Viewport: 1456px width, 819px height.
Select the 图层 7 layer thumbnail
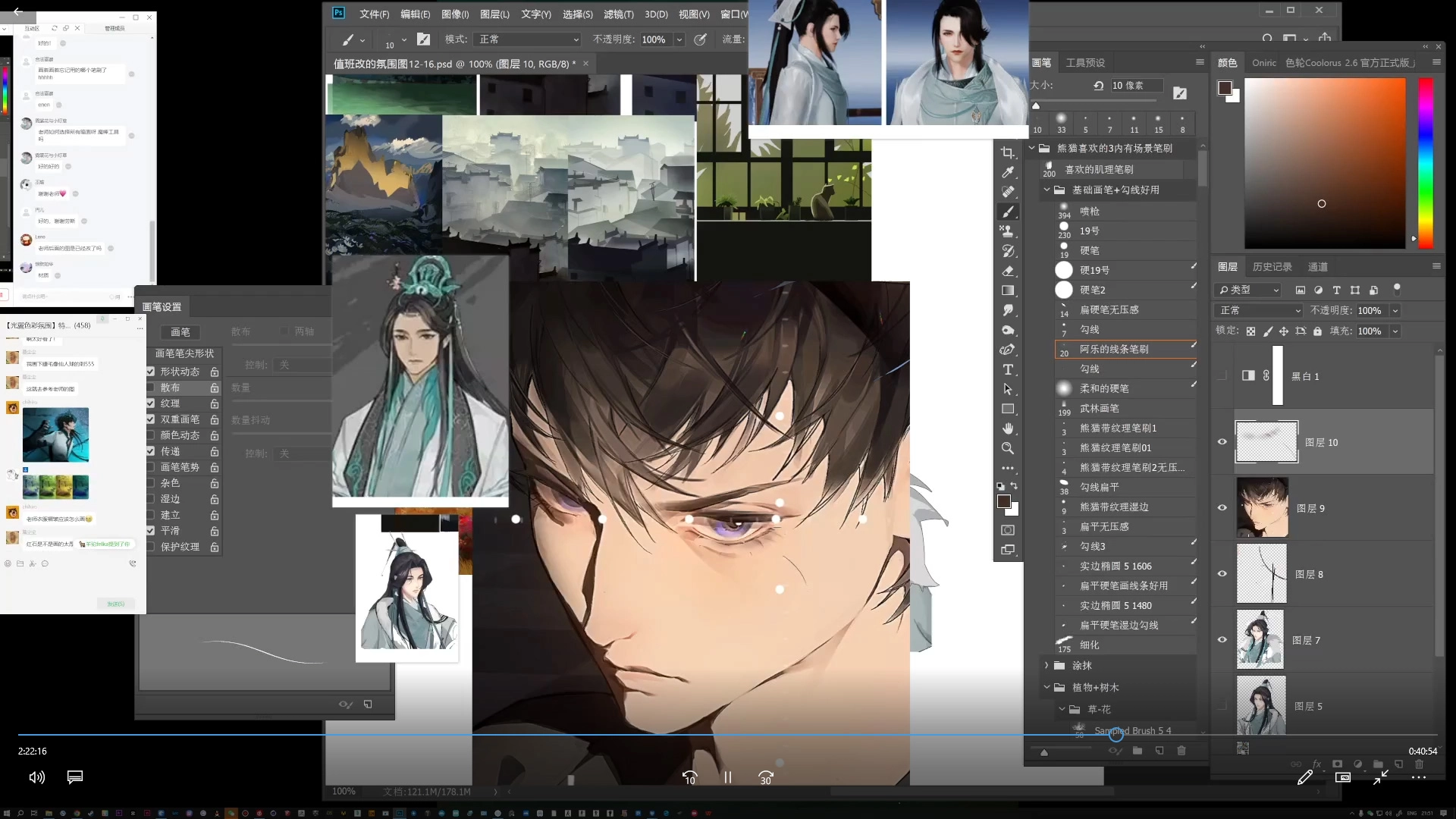(1260, 640)
